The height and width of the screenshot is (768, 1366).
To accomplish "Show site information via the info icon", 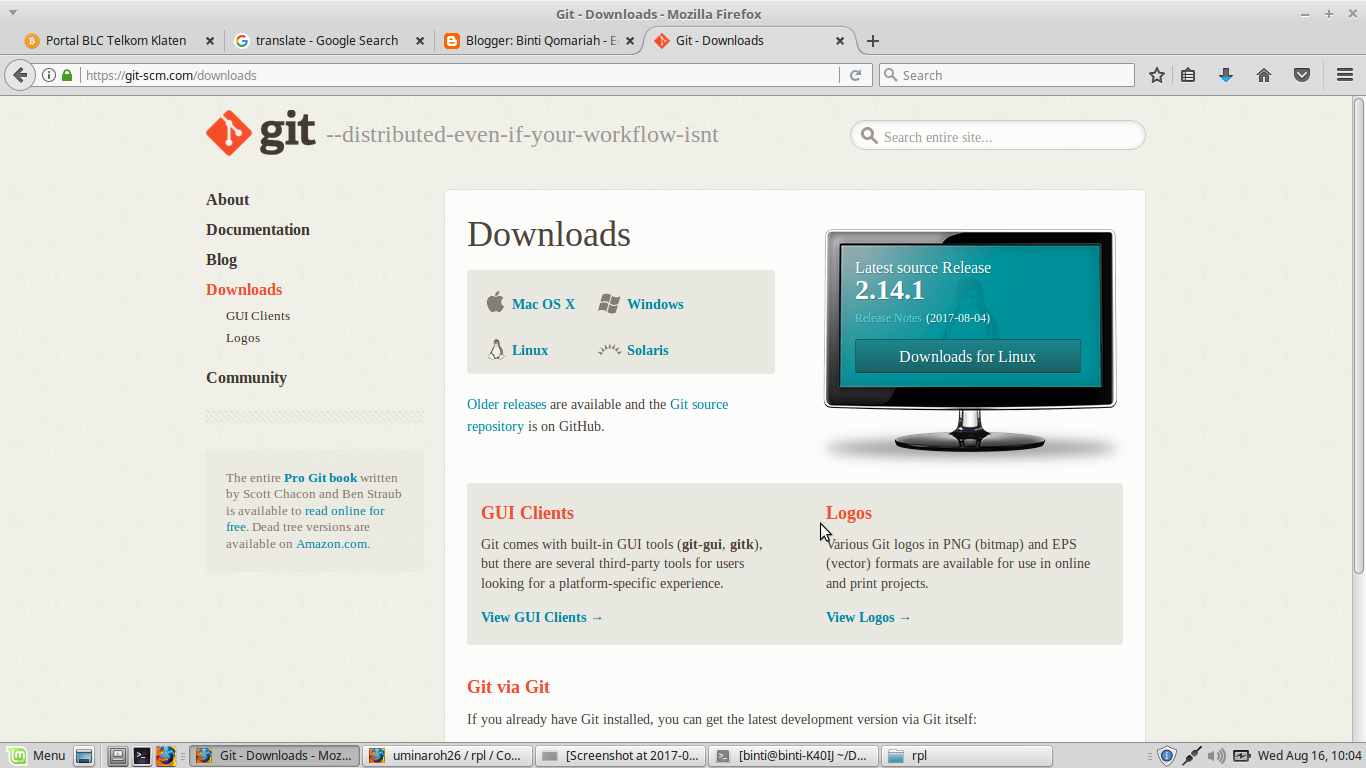I will [48, 75].
